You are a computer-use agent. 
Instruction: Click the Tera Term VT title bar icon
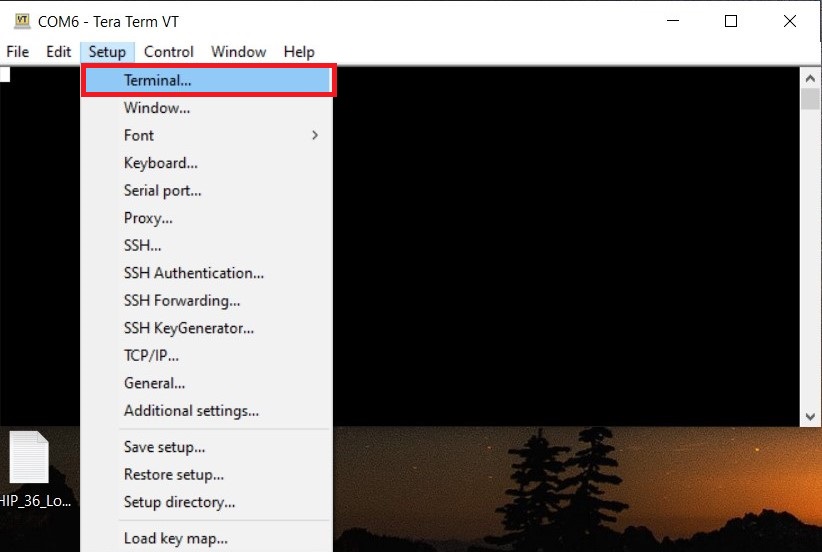point(21,21)
